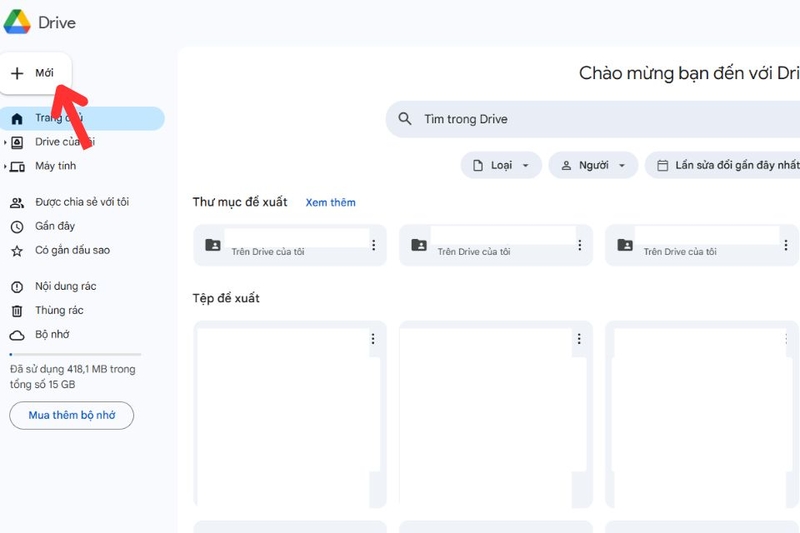Click the shared-with-me people icon
The height and width of the screenshot is (533, 800).
point(17,203)
